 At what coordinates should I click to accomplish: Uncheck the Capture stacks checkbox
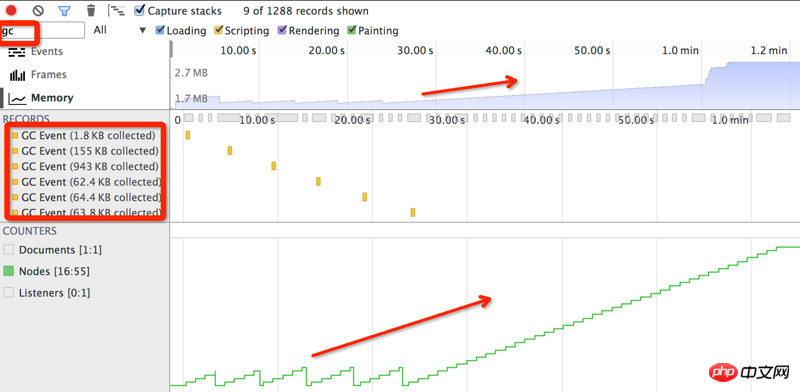[x=139, y=10]
